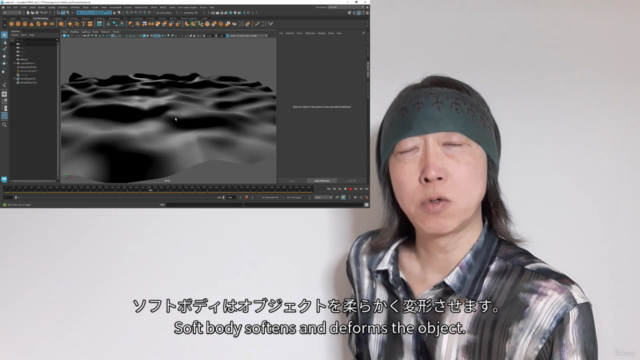Screen dimensions: 640x360
Task: Click the Copy Tab button
Action: click(352, 180)
